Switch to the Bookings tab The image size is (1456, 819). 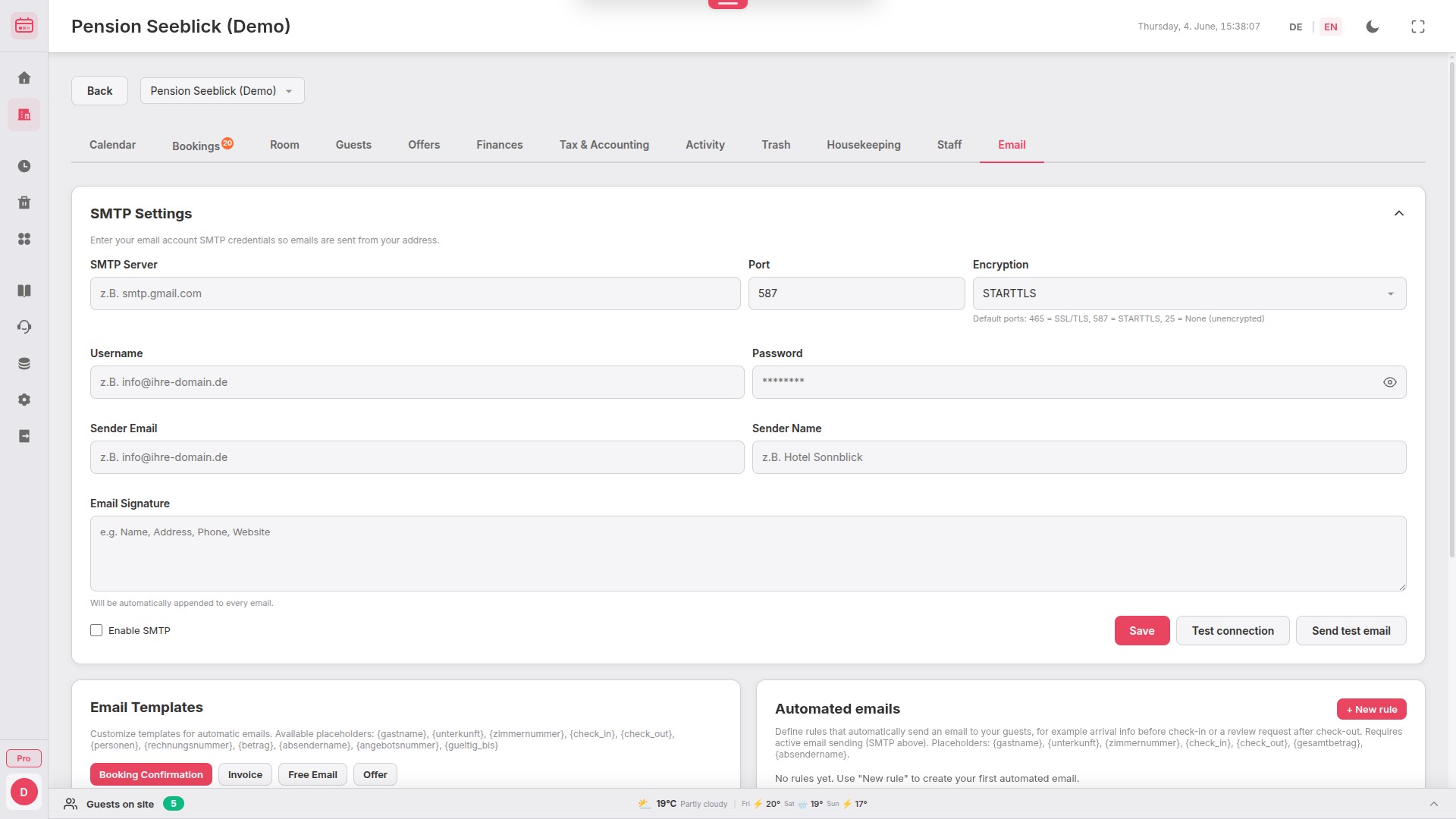pyautogui.click(x=202, y=145)
